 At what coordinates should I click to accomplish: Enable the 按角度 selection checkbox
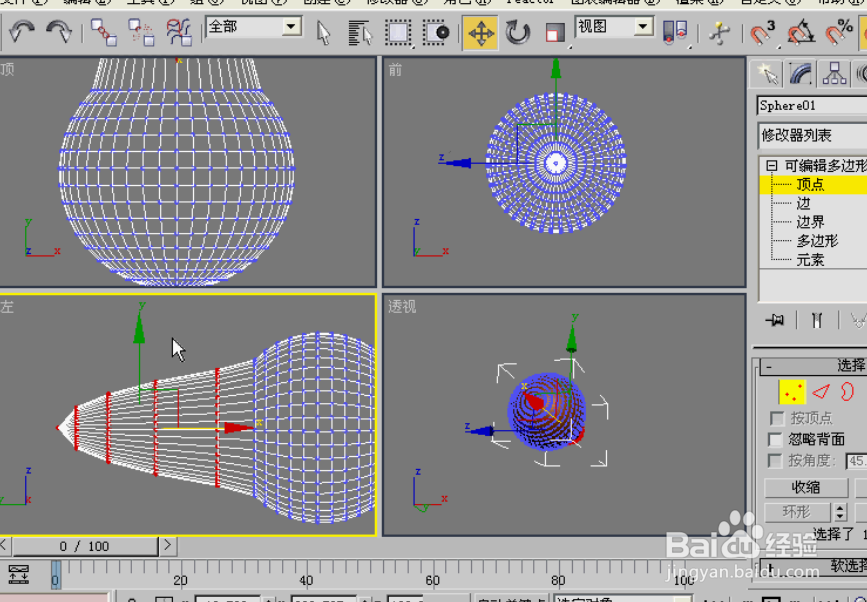(776, 460)
